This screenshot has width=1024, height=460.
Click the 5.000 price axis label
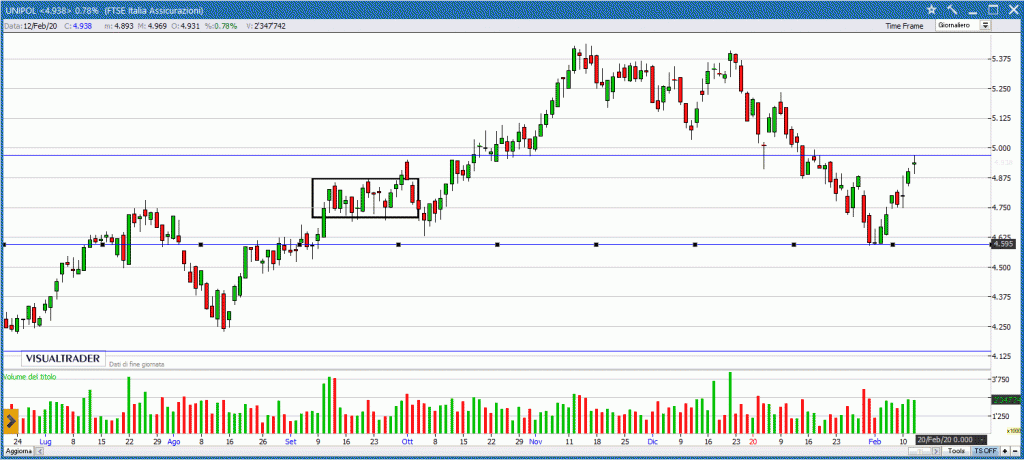click(1001, 148)
